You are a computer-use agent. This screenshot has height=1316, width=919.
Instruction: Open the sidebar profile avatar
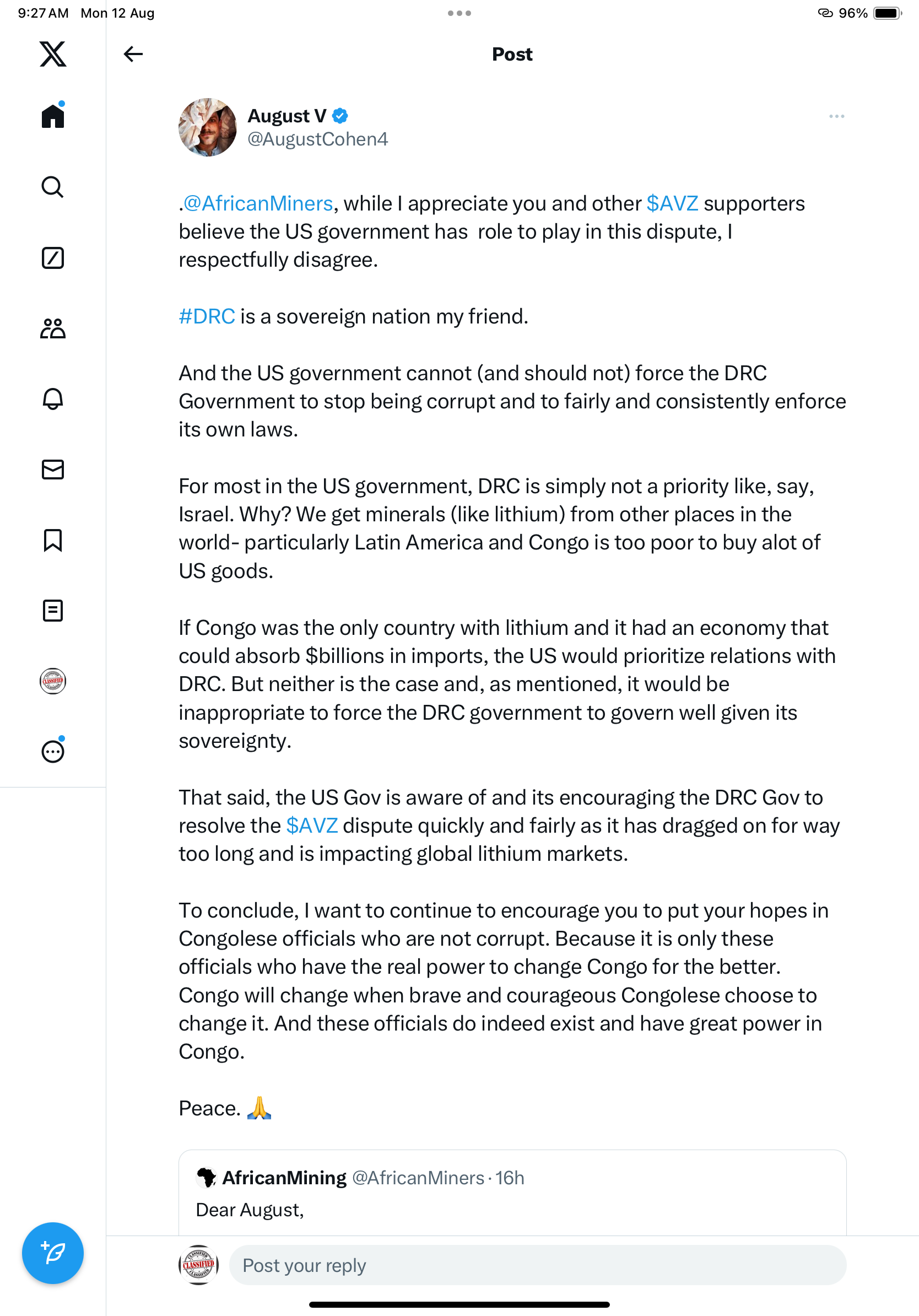pos(53,681)
